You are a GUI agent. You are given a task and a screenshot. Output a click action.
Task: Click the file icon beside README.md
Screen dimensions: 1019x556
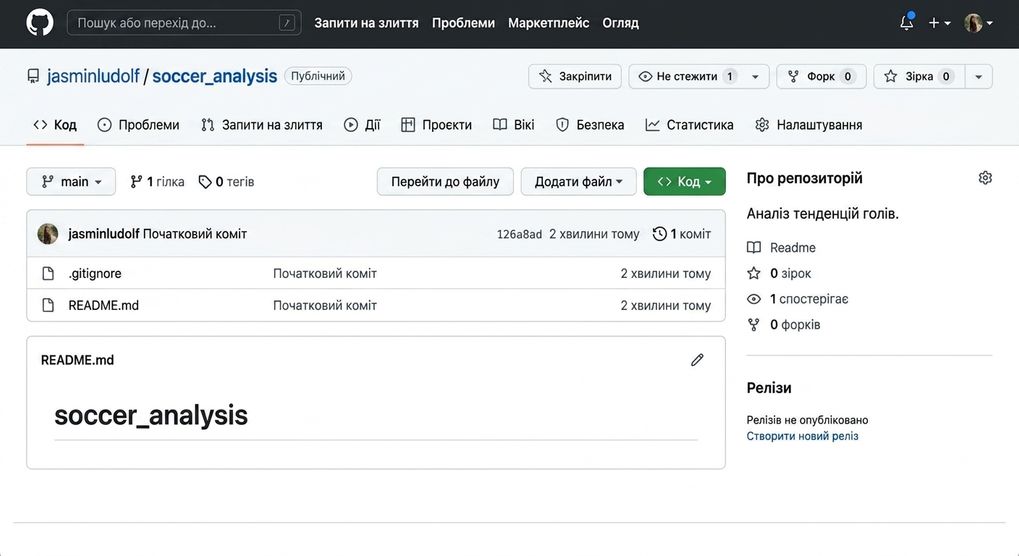click(48, 305)
